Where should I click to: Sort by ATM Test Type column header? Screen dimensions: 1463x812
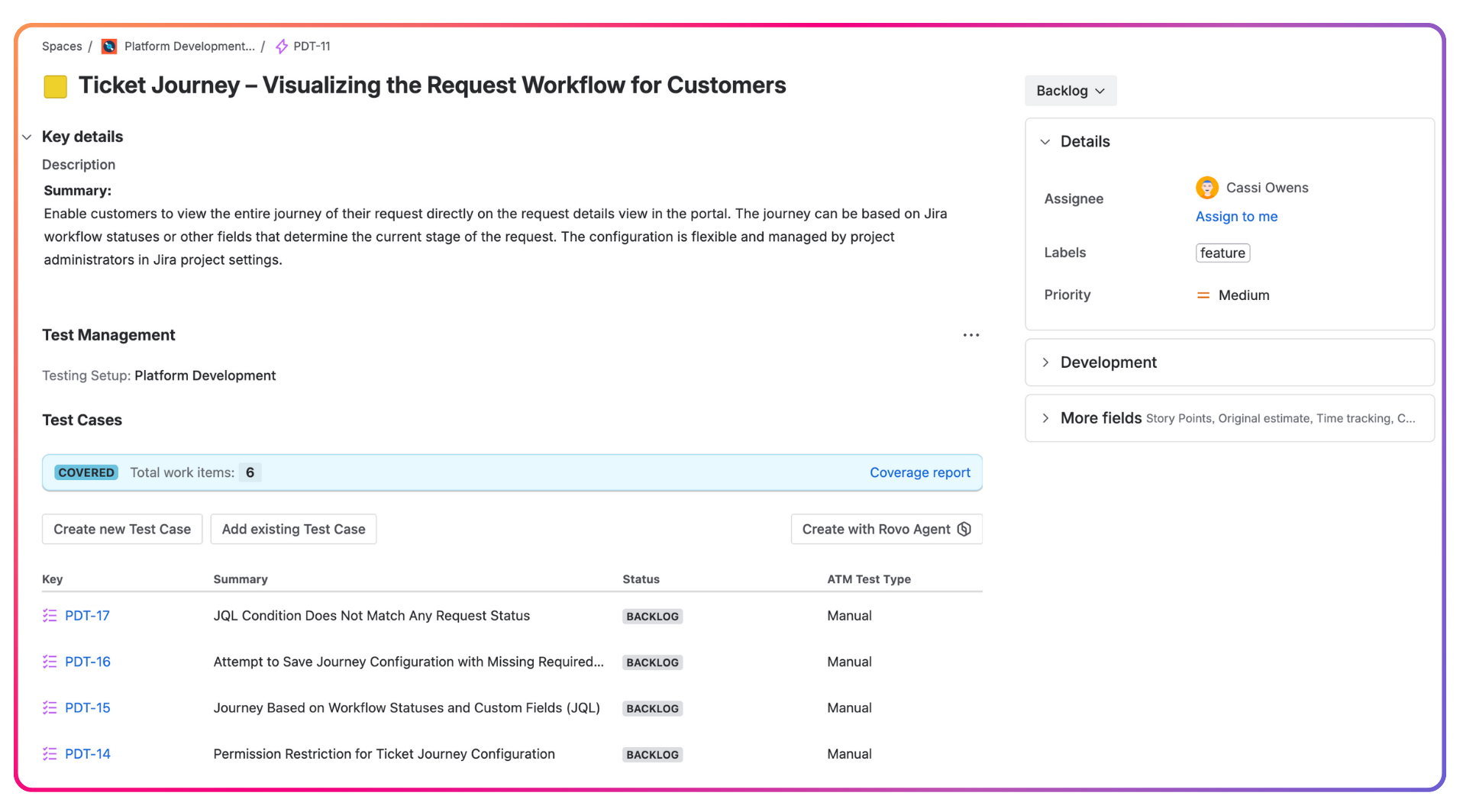click(869, 579)
